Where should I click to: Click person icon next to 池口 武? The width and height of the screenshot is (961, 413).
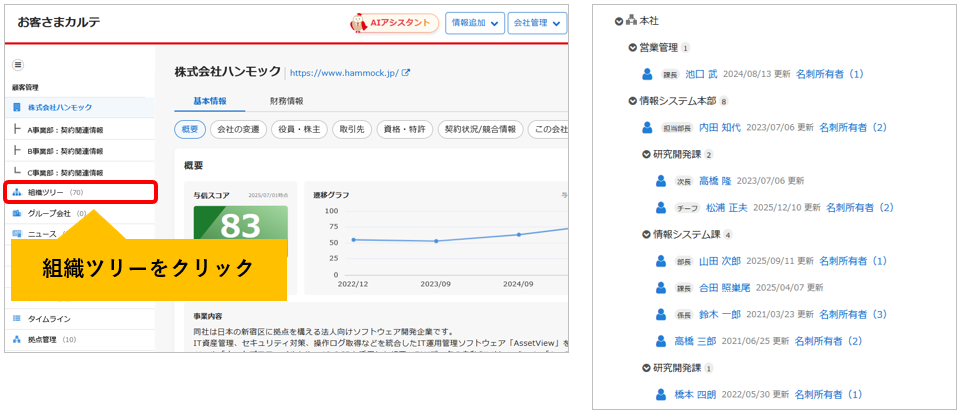(647, 74)
